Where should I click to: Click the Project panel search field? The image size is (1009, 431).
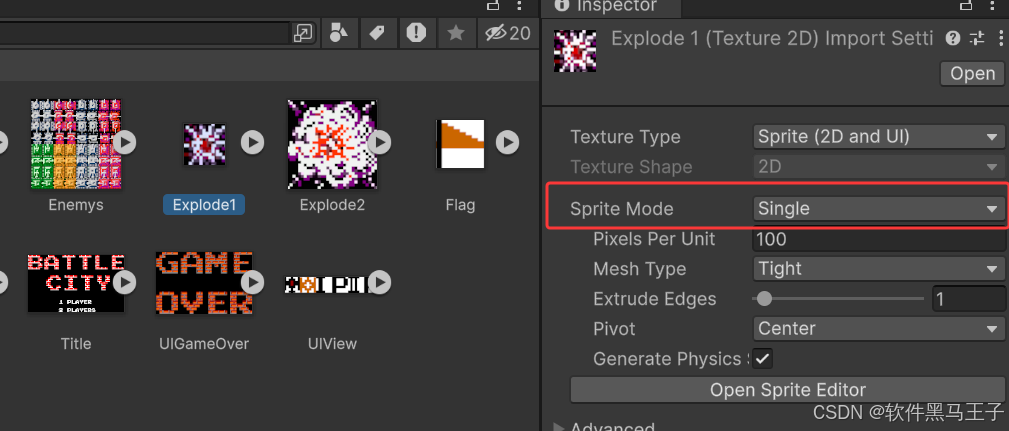coord(145,33)
